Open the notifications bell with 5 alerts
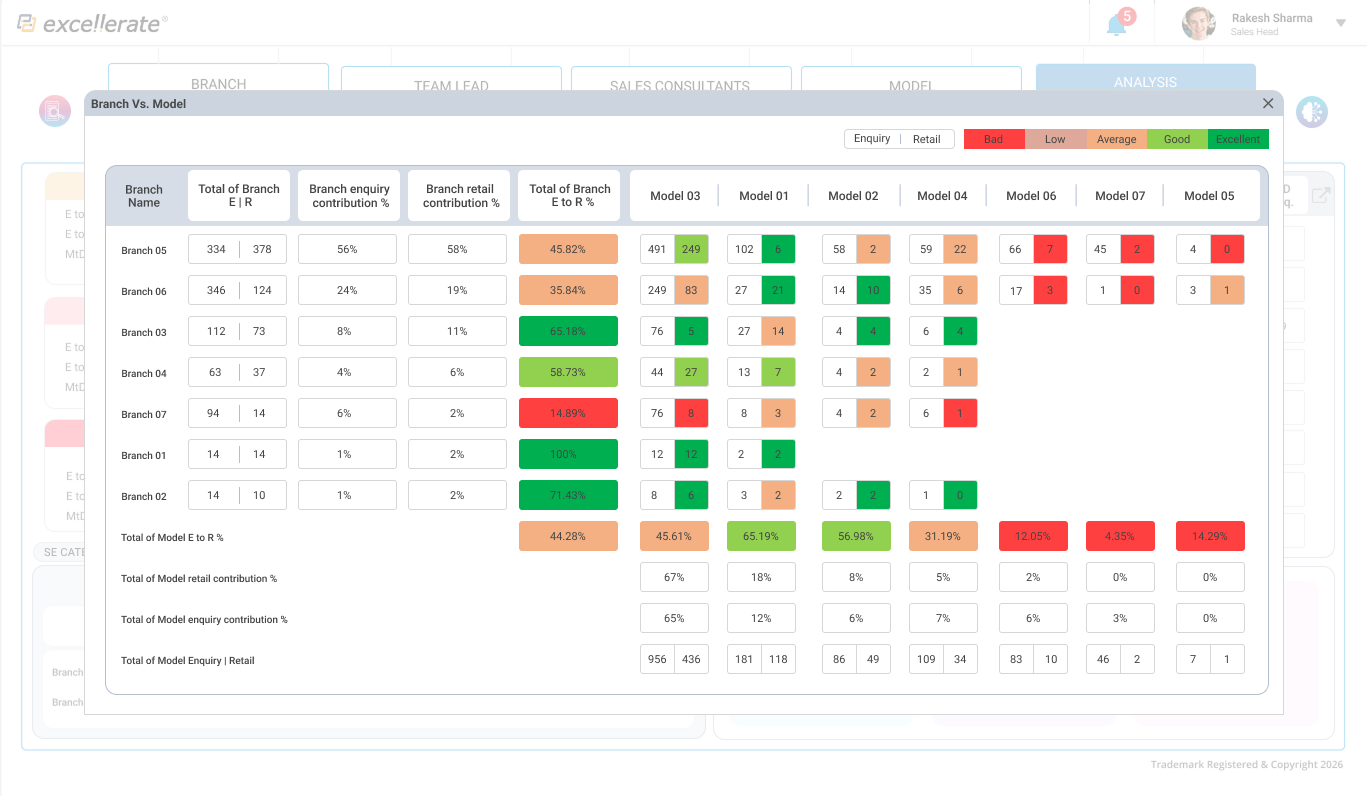The width and height of the screenshot is (1367, 800). pos(1117,25)
